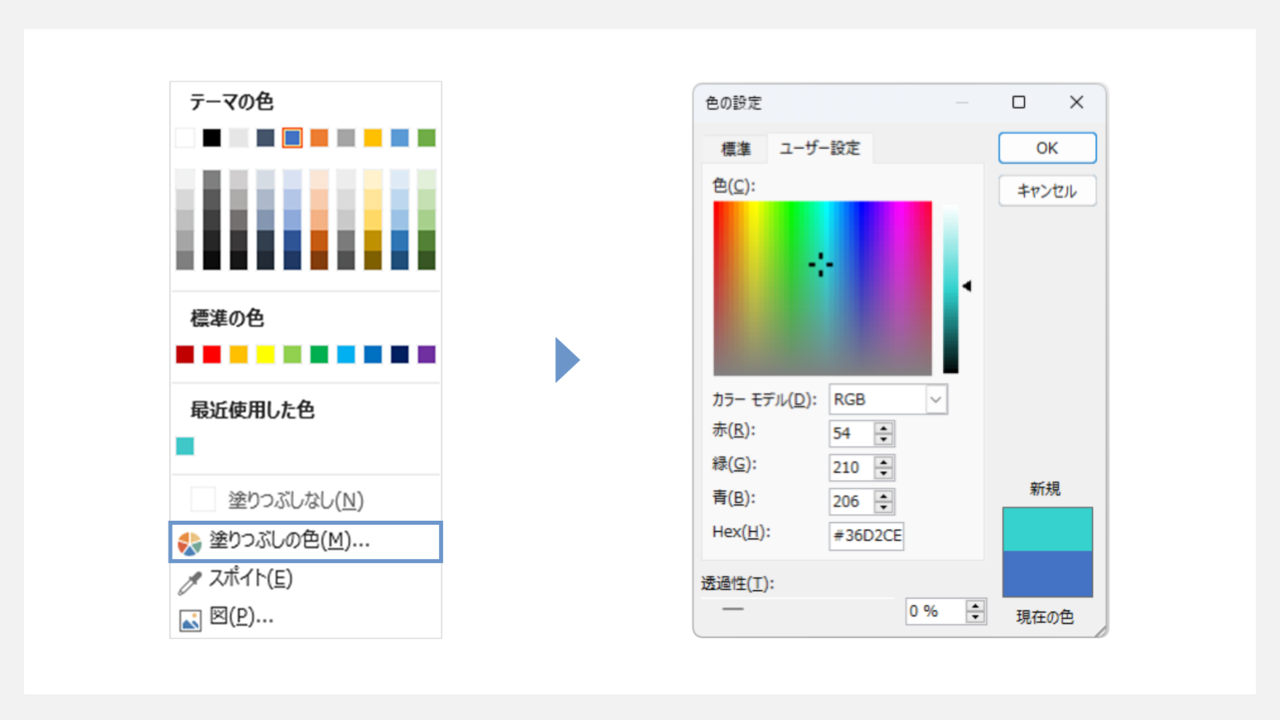The width and height of the screenshot is (1280, 720).
Task: Click inside the Hex input field
Action: coord(866,536)
